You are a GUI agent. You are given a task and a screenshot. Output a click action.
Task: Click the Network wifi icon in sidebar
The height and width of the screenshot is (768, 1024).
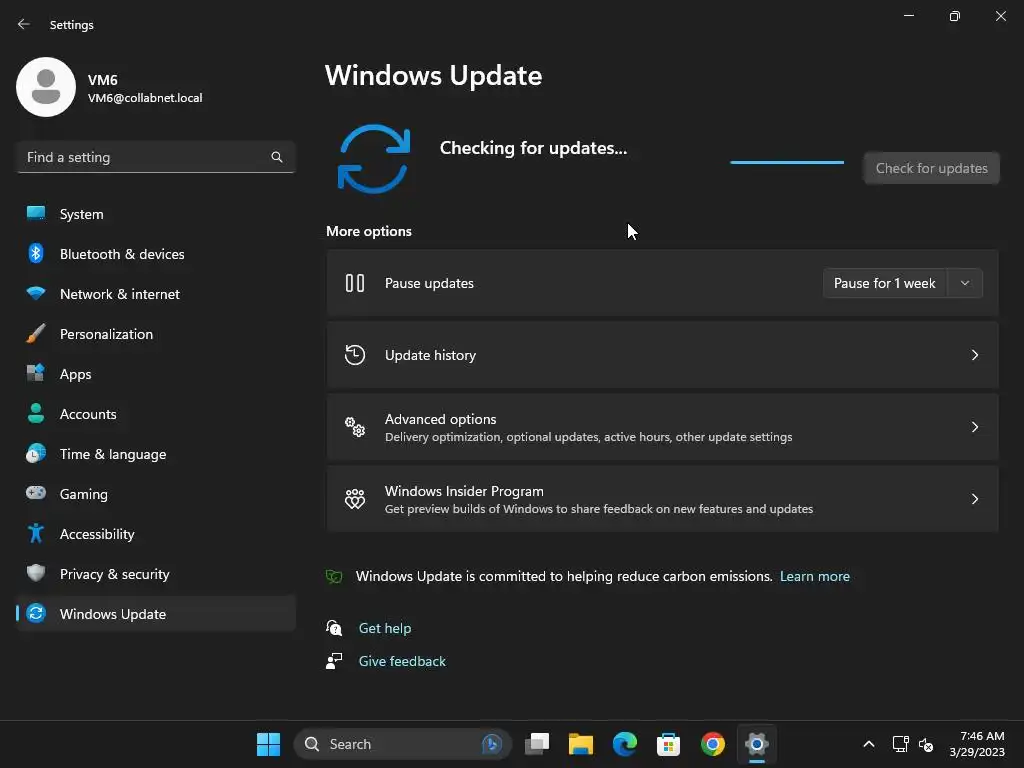36,293
